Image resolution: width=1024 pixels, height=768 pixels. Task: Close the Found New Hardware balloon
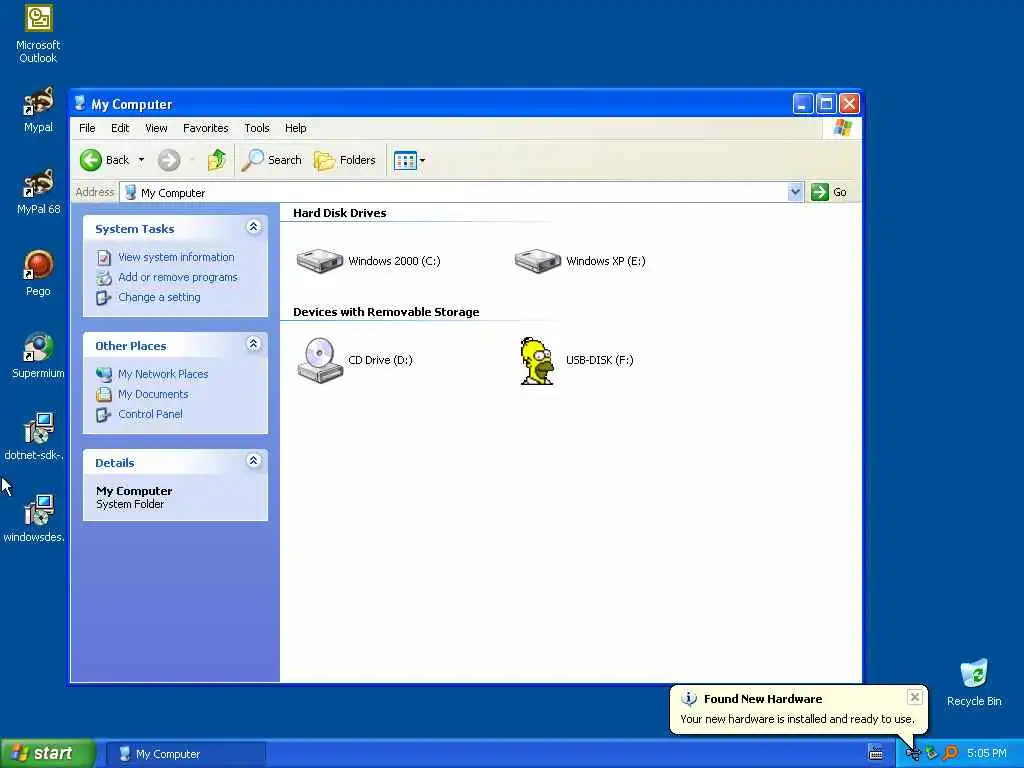[x=914, y=697]
